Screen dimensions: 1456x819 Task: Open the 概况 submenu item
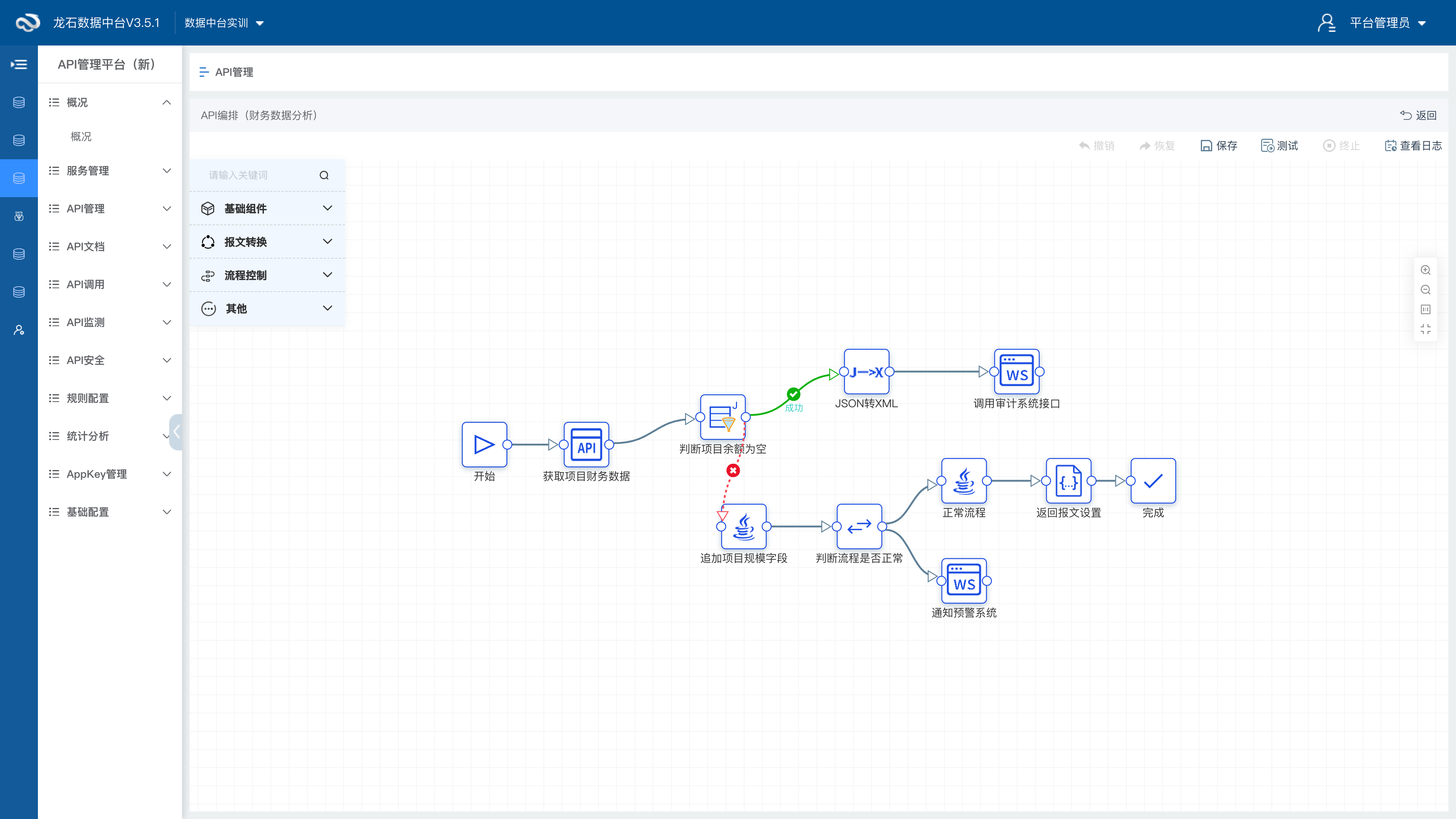click(x=81, y=137)
